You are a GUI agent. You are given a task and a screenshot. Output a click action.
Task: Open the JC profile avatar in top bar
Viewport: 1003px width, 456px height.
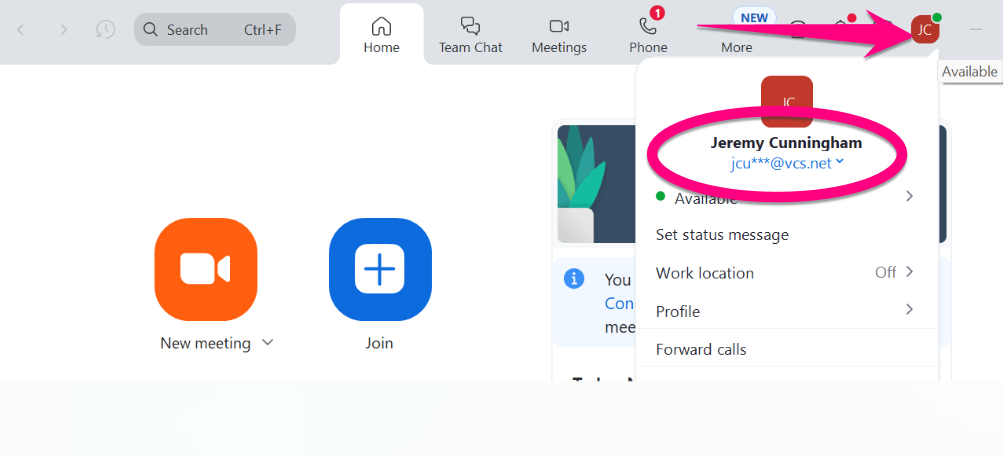925,30
